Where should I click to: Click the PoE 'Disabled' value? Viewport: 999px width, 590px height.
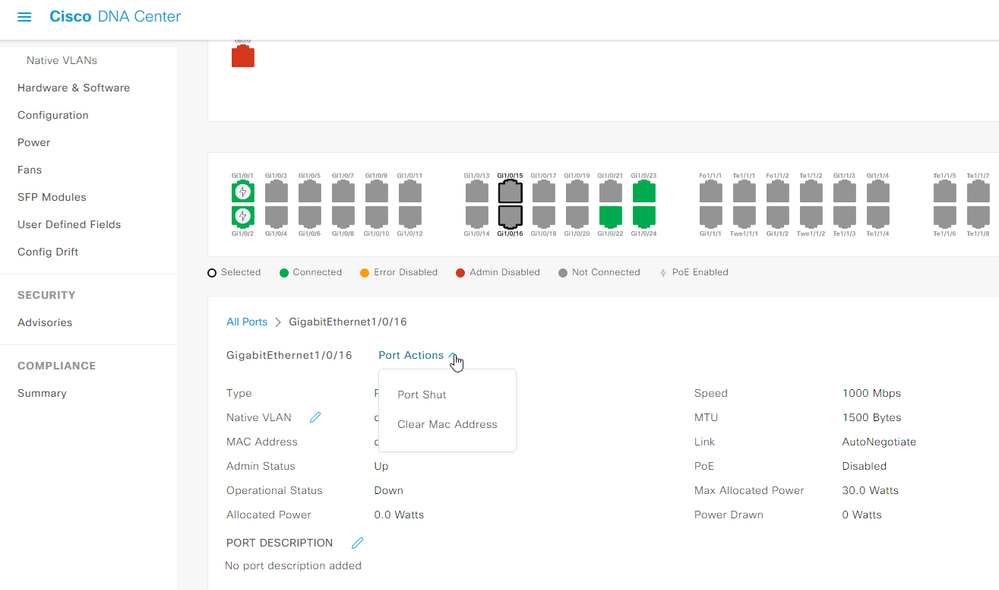864,466
